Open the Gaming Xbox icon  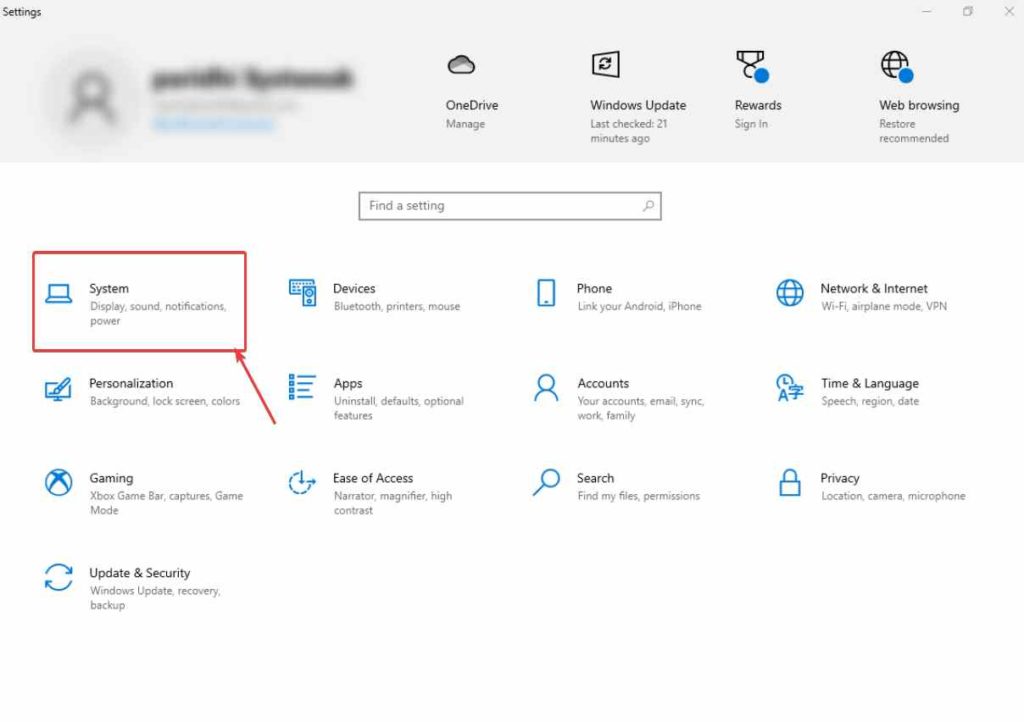click(x=59, y=483)
